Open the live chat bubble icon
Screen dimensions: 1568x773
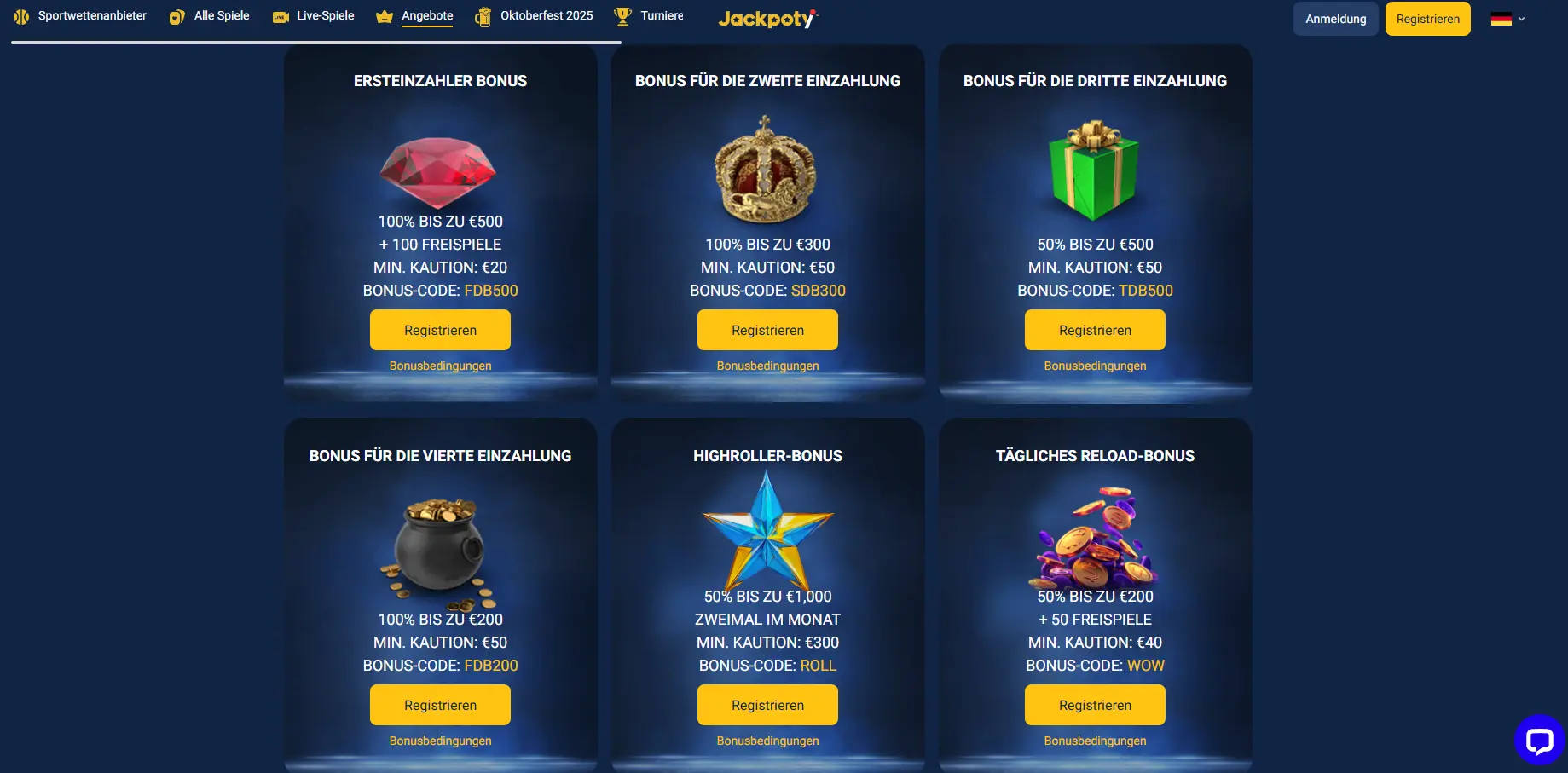tap(1539, 740)
